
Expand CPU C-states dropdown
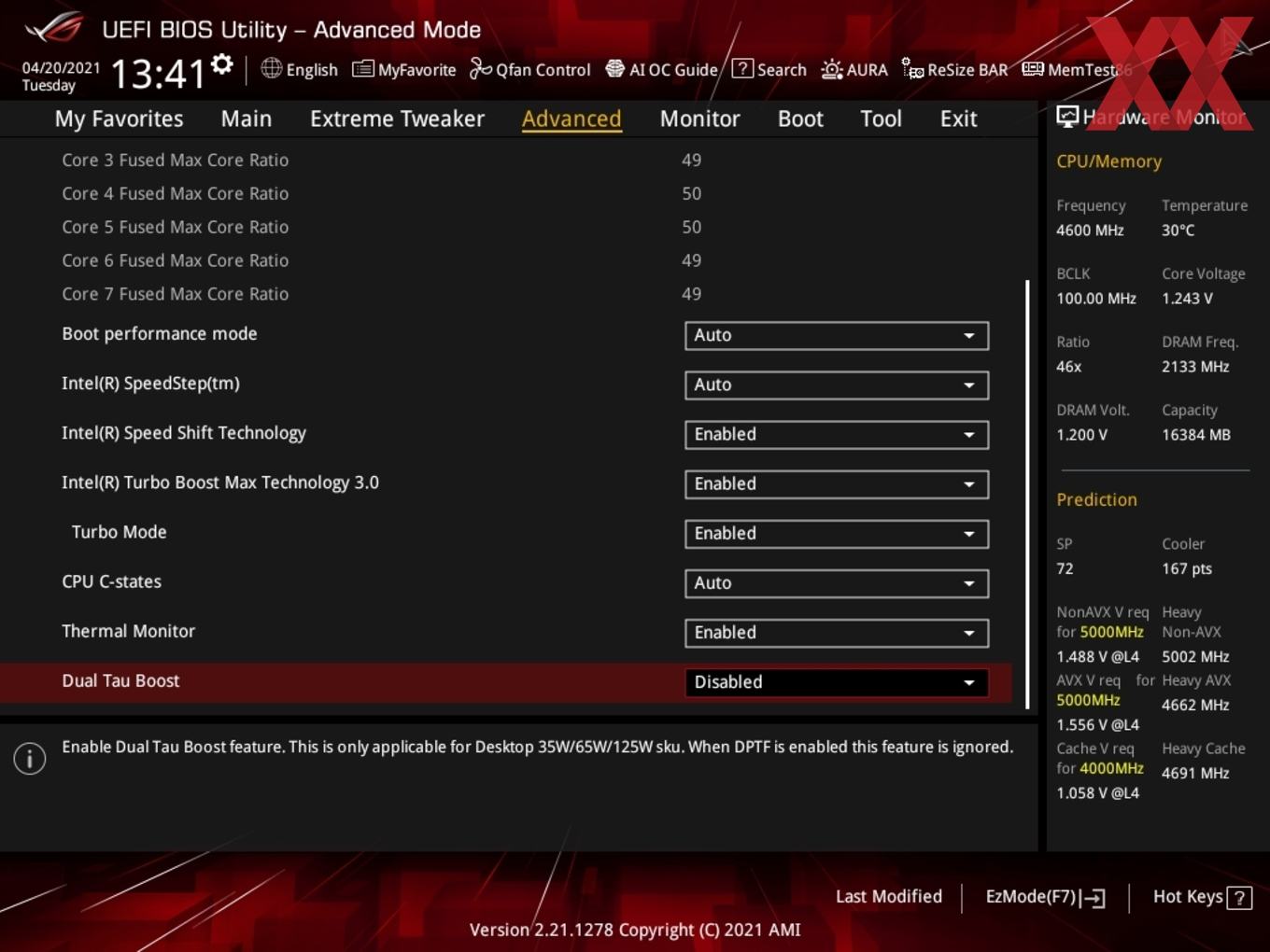pos(837,582)
